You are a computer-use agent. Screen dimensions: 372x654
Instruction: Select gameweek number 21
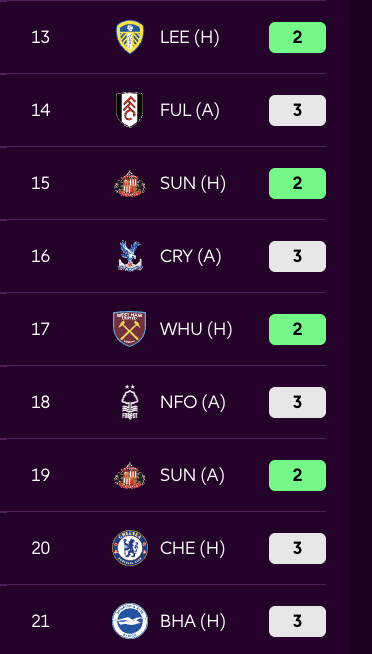point(40,621)
